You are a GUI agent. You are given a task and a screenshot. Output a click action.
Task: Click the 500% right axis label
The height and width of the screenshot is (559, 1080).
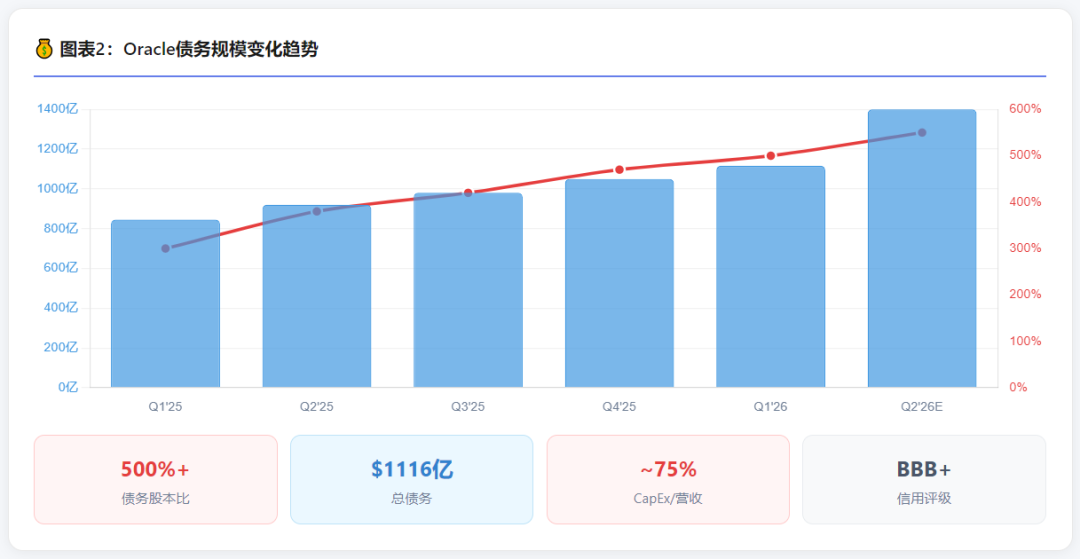(1025, 155)
